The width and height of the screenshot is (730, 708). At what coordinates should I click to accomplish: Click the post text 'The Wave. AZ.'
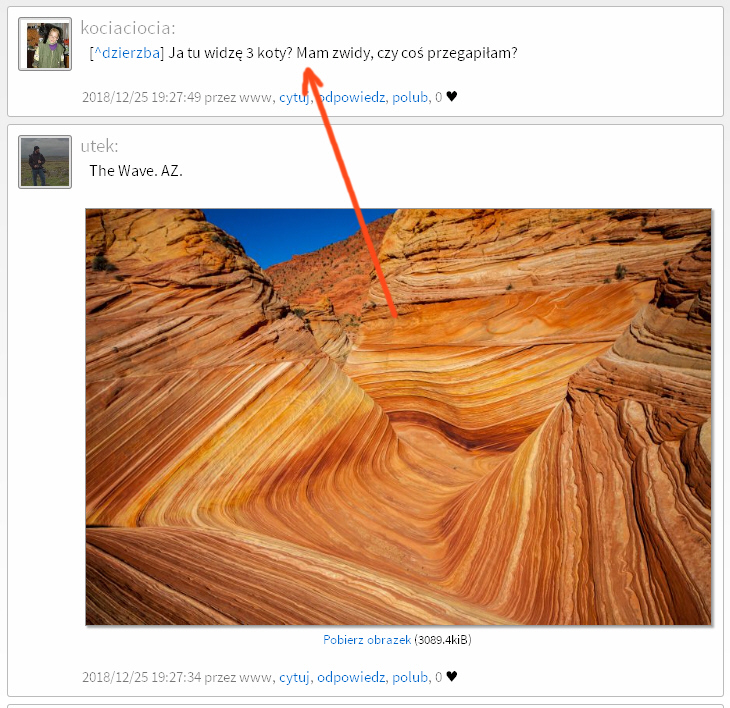(x=136, y=171)
